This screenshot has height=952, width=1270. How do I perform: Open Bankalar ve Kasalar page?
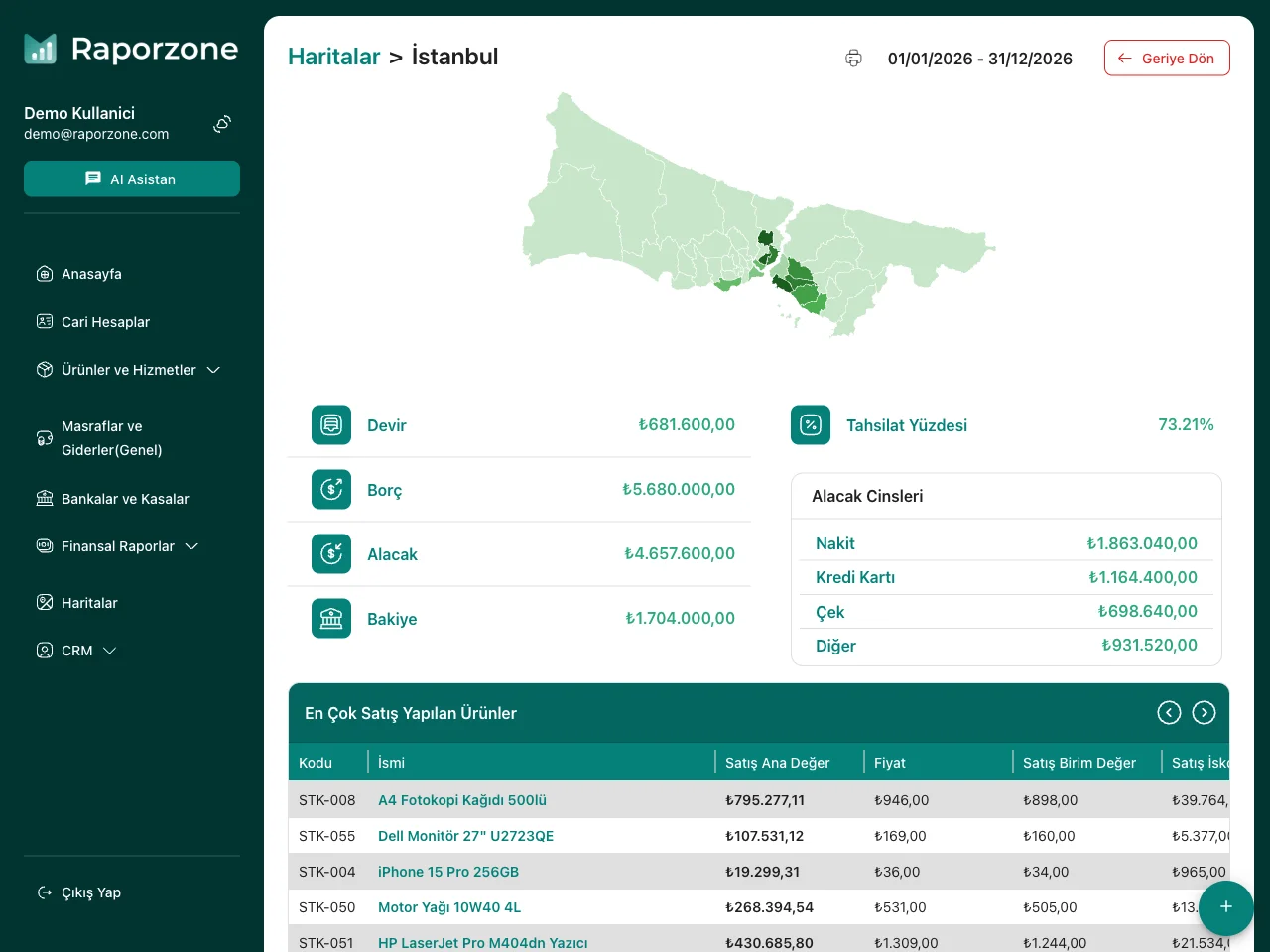[125, 499]
